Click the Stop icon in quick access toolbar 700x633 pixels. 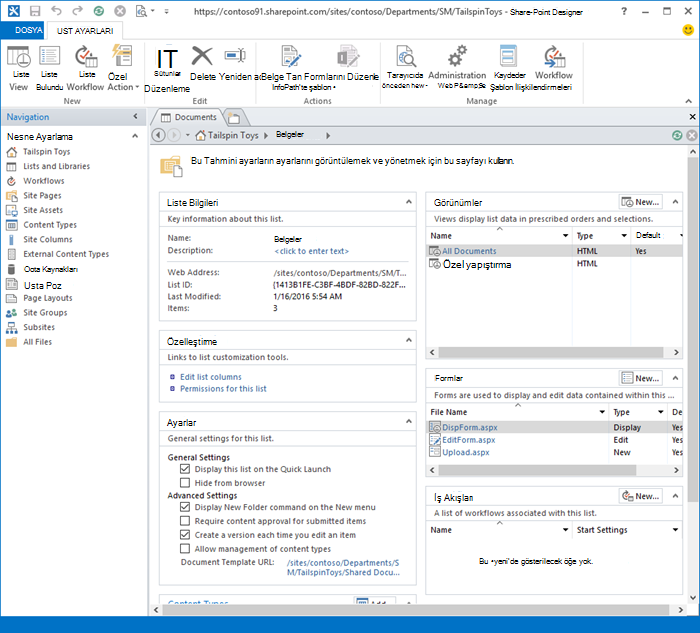pos(120,11)
